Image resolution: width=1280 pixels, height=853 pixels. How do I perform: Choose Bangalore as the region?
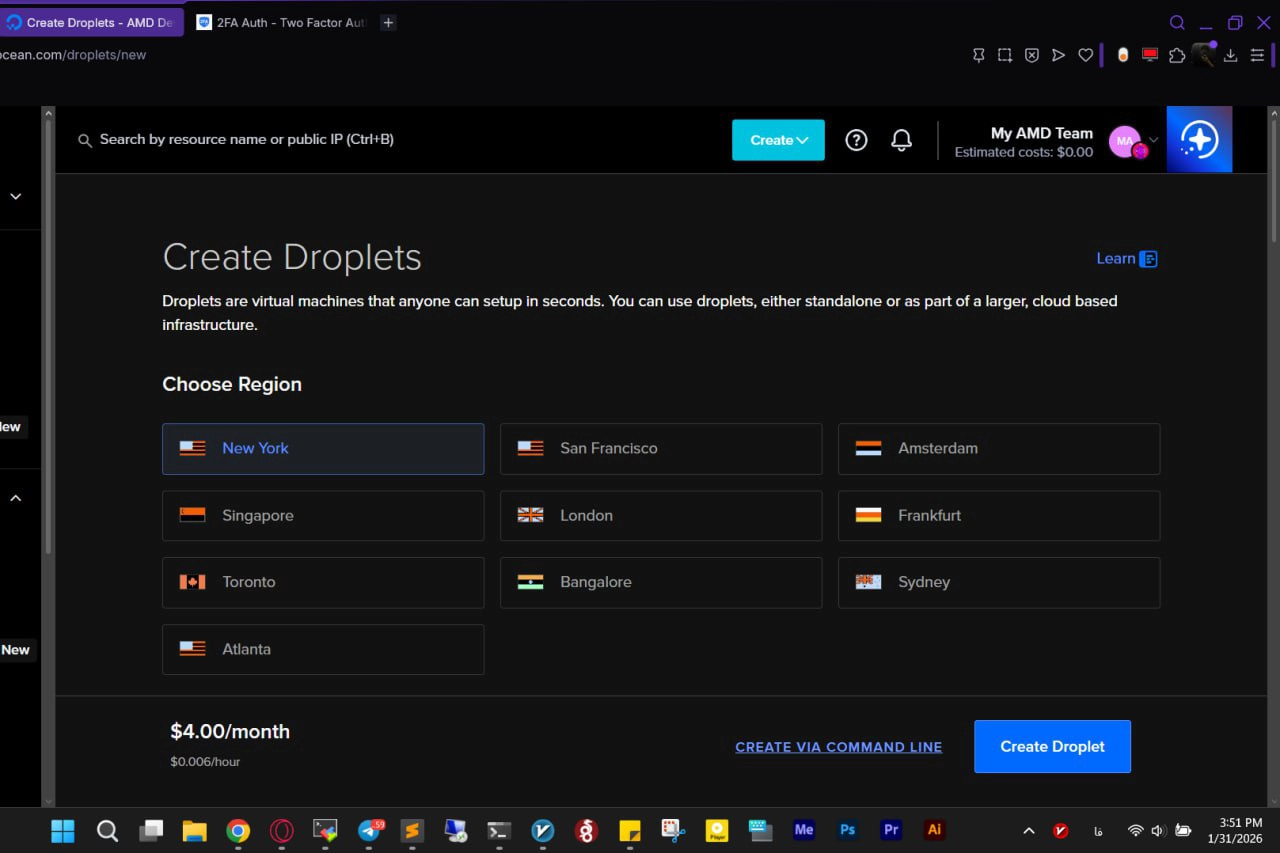click(x=660, y=582)
